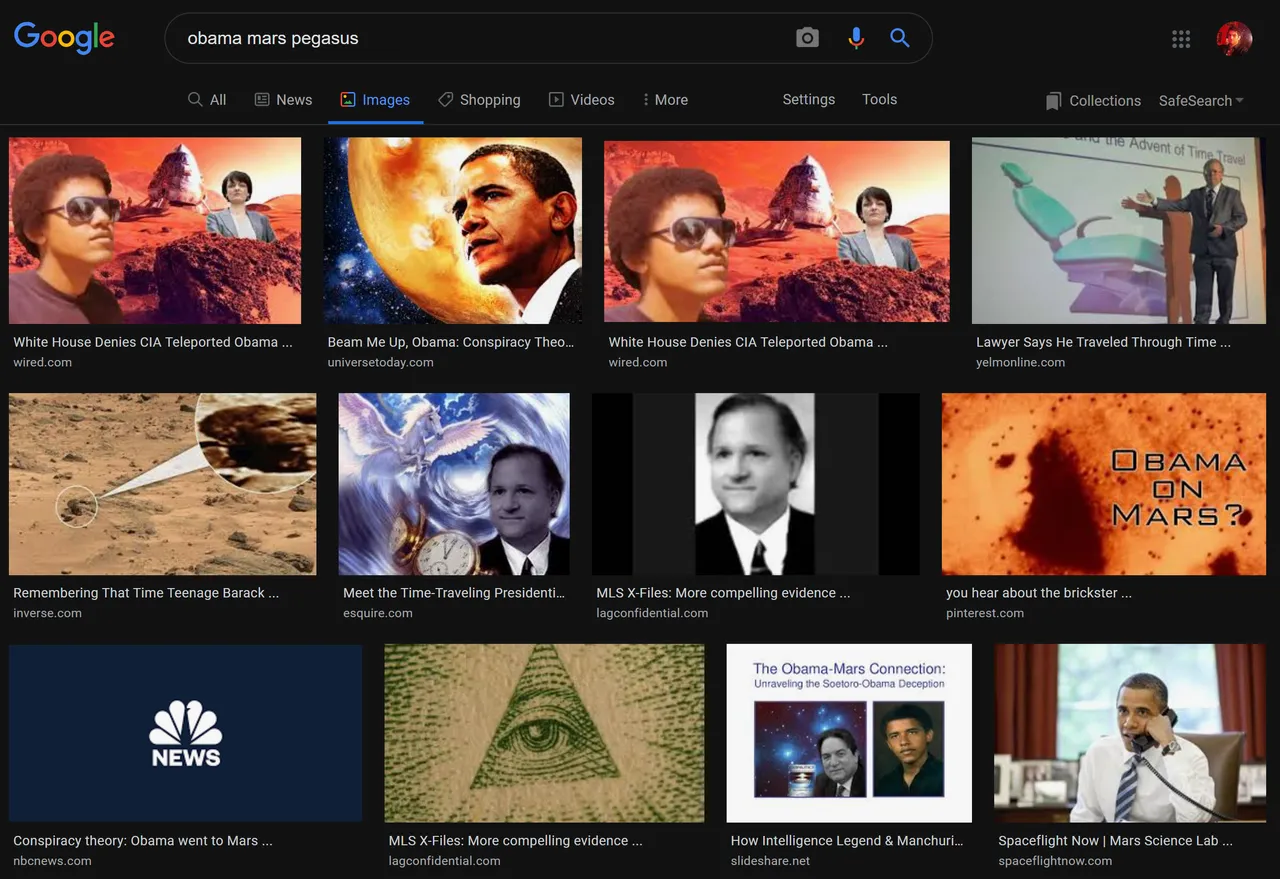
Task: Switch to the Videos tab
Action: tap(582, 100)
